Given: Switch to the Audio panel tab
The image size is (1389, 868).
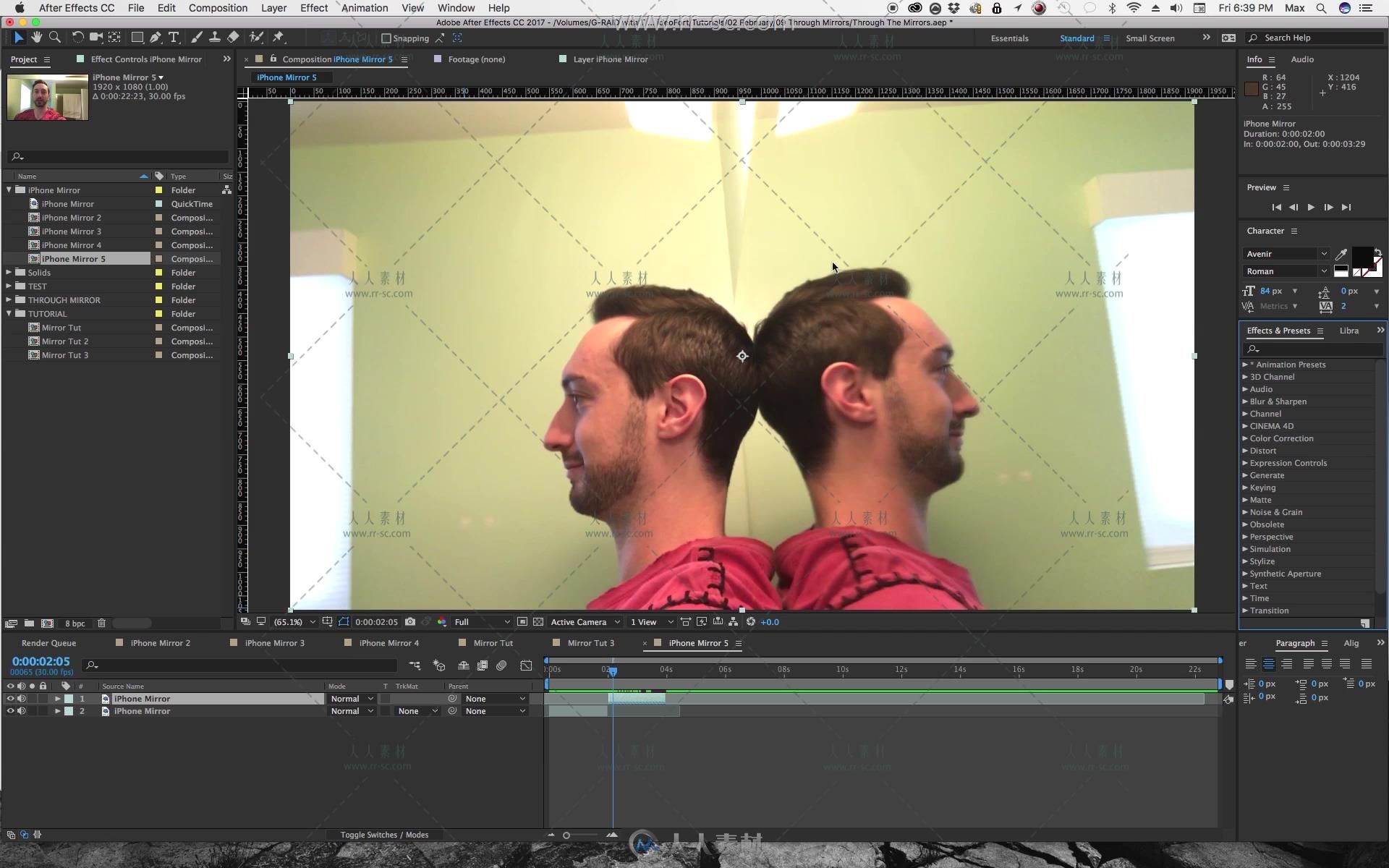Looking at the screenshot, I should pos(1302,59).
